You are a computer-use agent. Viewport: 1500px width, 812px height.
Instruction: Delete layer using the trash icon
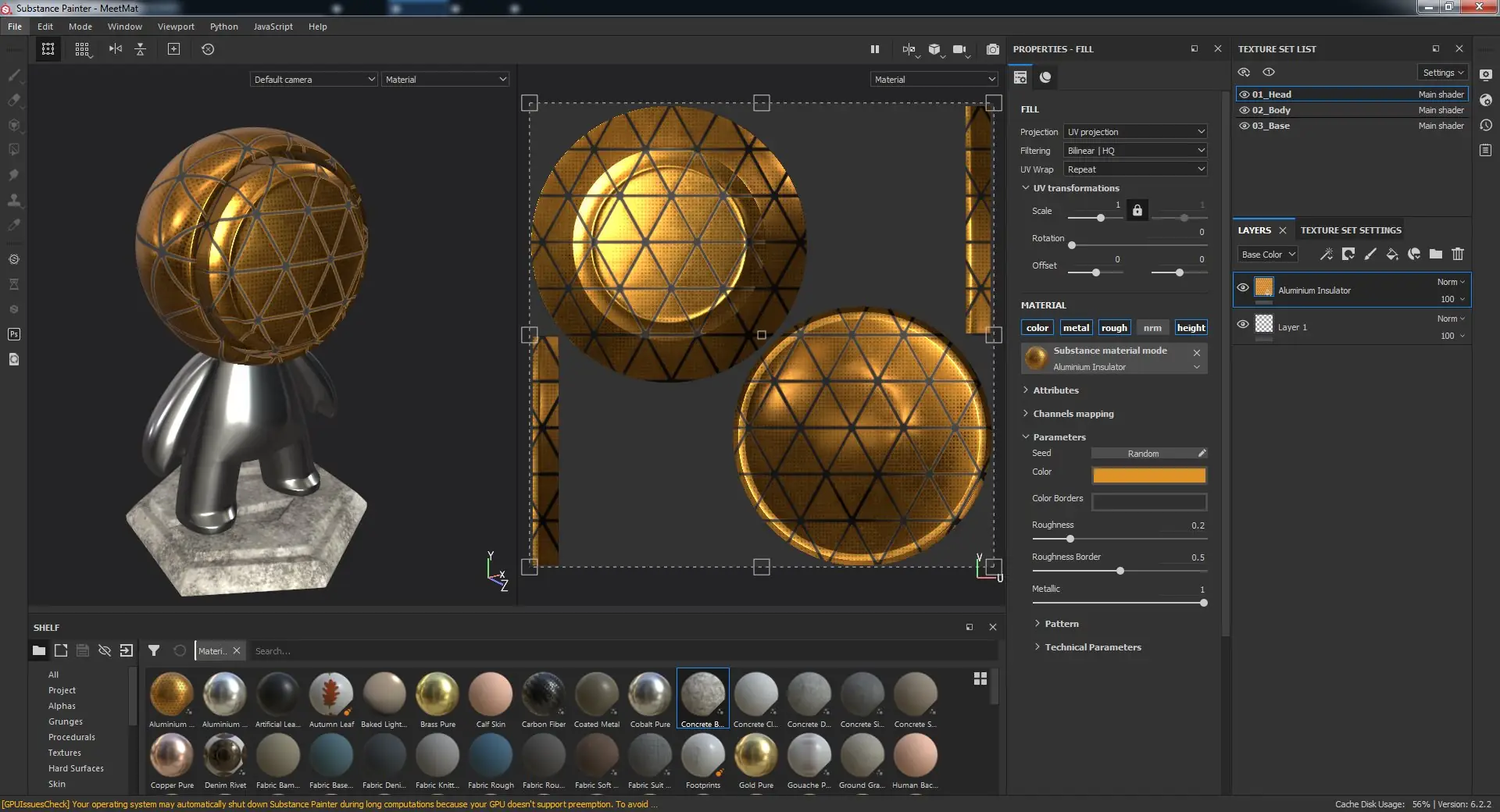[1458, 255]
